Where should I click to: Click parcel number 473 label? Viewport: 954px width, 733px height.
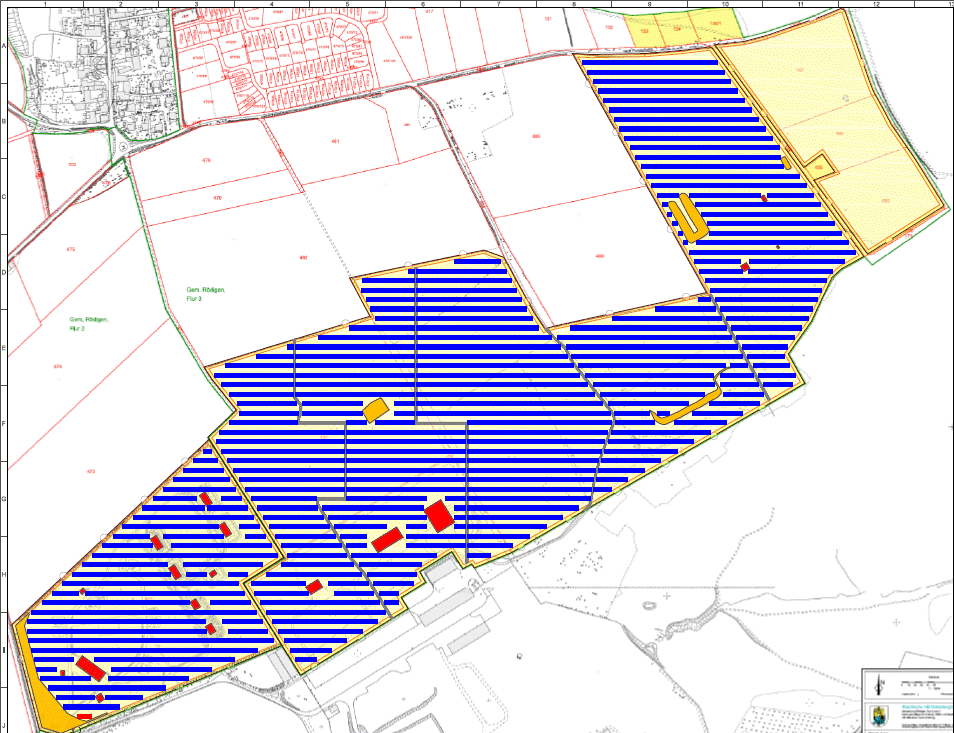coord(91,471)
